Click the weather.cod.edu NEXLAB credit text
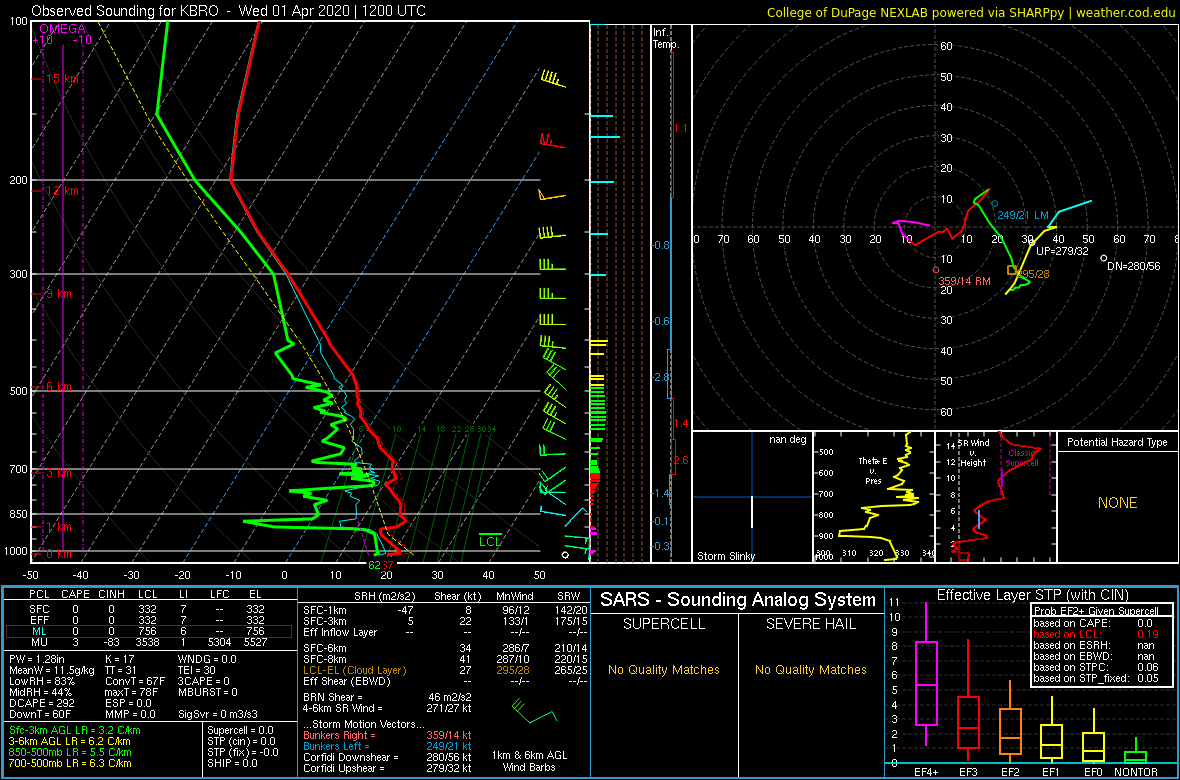The height and width of the screenshot is (780, 1180). point(972,12)
